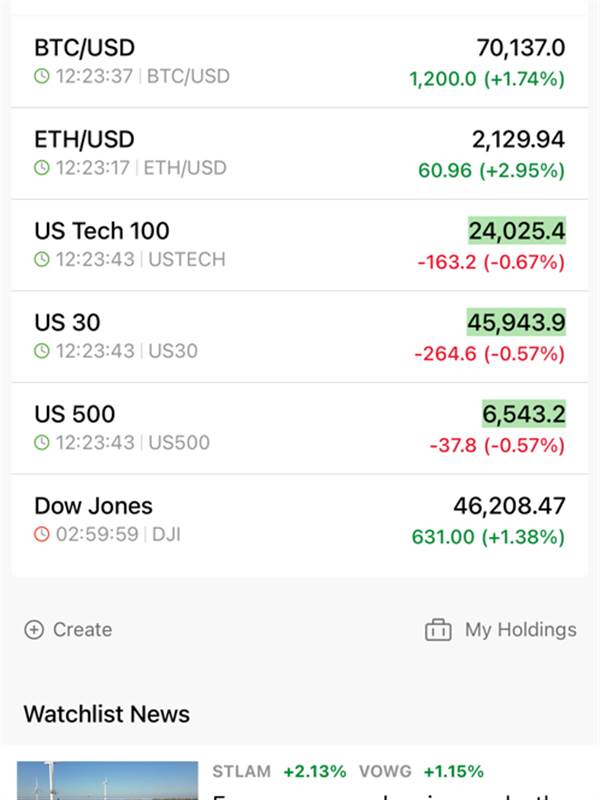Tap the green clock icon beside BTC/USD
600x800 pixels.
[x=41, y=76]
